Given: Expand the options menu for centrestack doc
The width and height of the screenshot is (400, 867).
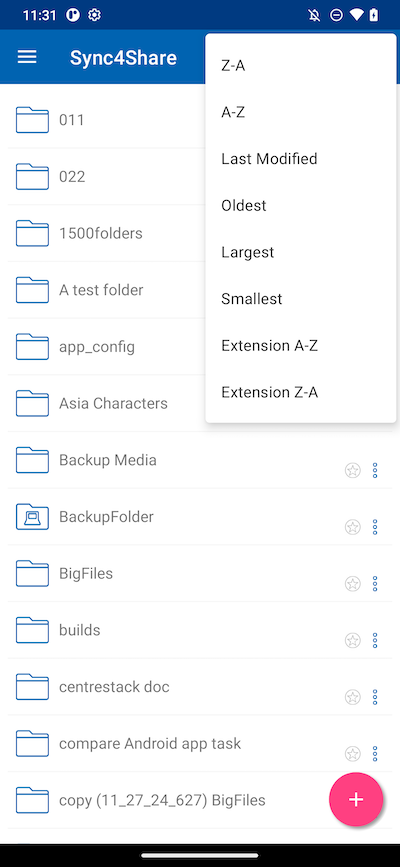Looking at the screenshot, I should tap(375, 697).
